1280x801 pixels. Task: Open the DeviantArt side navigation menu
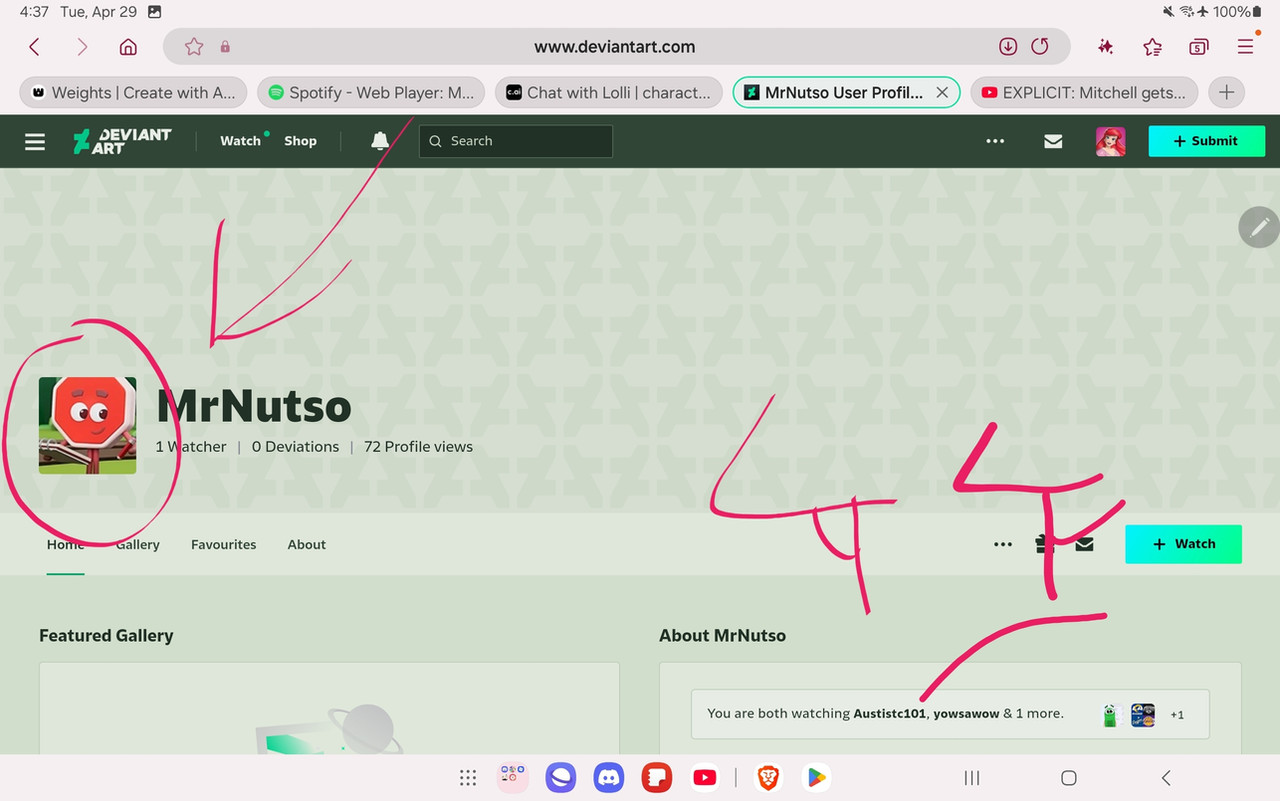(x=35, y=141)
